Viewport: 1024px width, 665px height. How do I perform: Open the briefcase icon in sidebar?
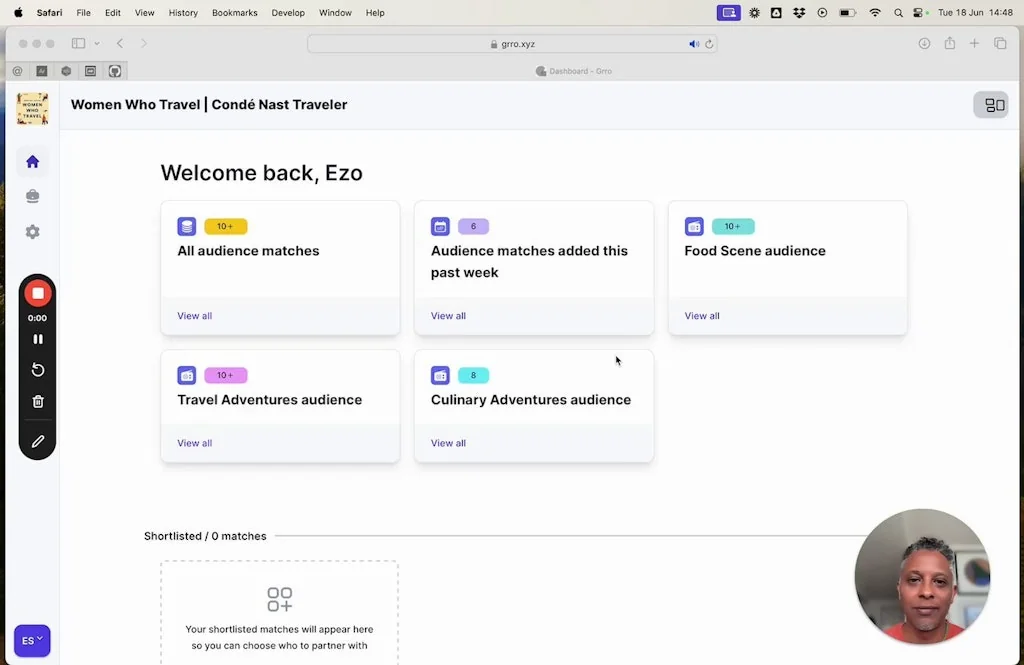point(32,196)
